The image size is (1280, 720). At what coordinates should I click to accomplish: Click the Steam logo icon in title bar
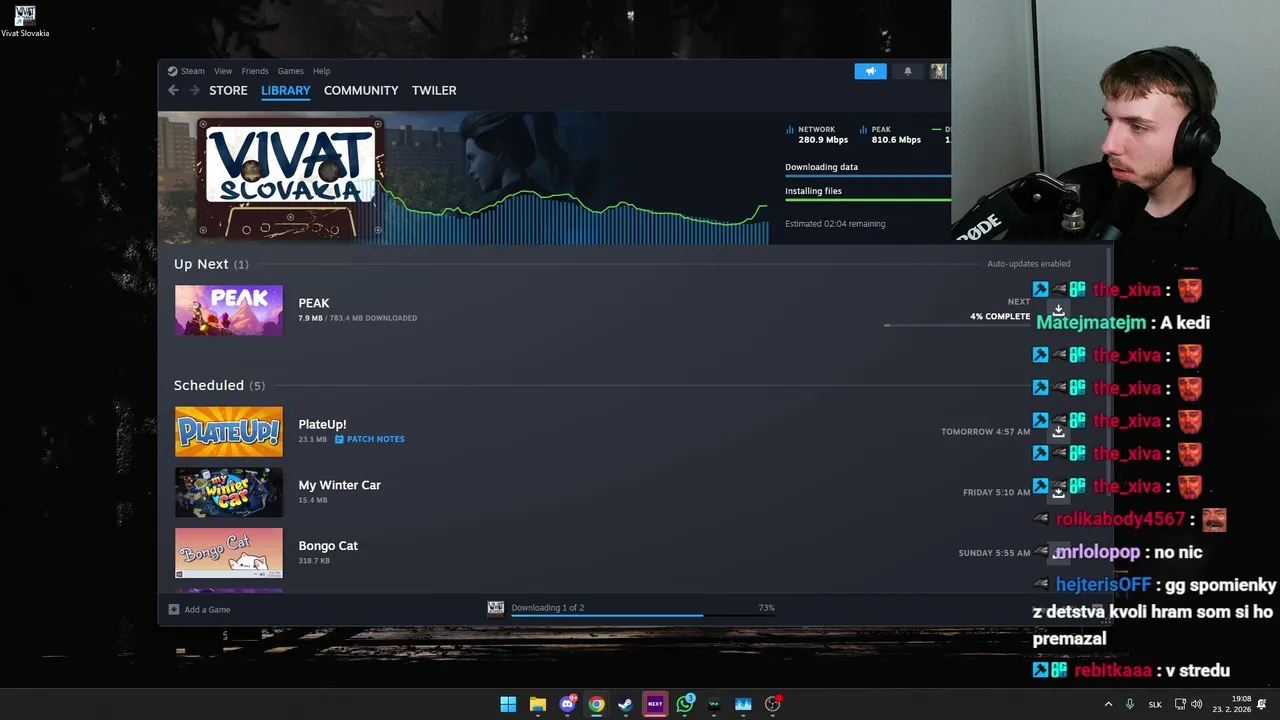(172, 71)
